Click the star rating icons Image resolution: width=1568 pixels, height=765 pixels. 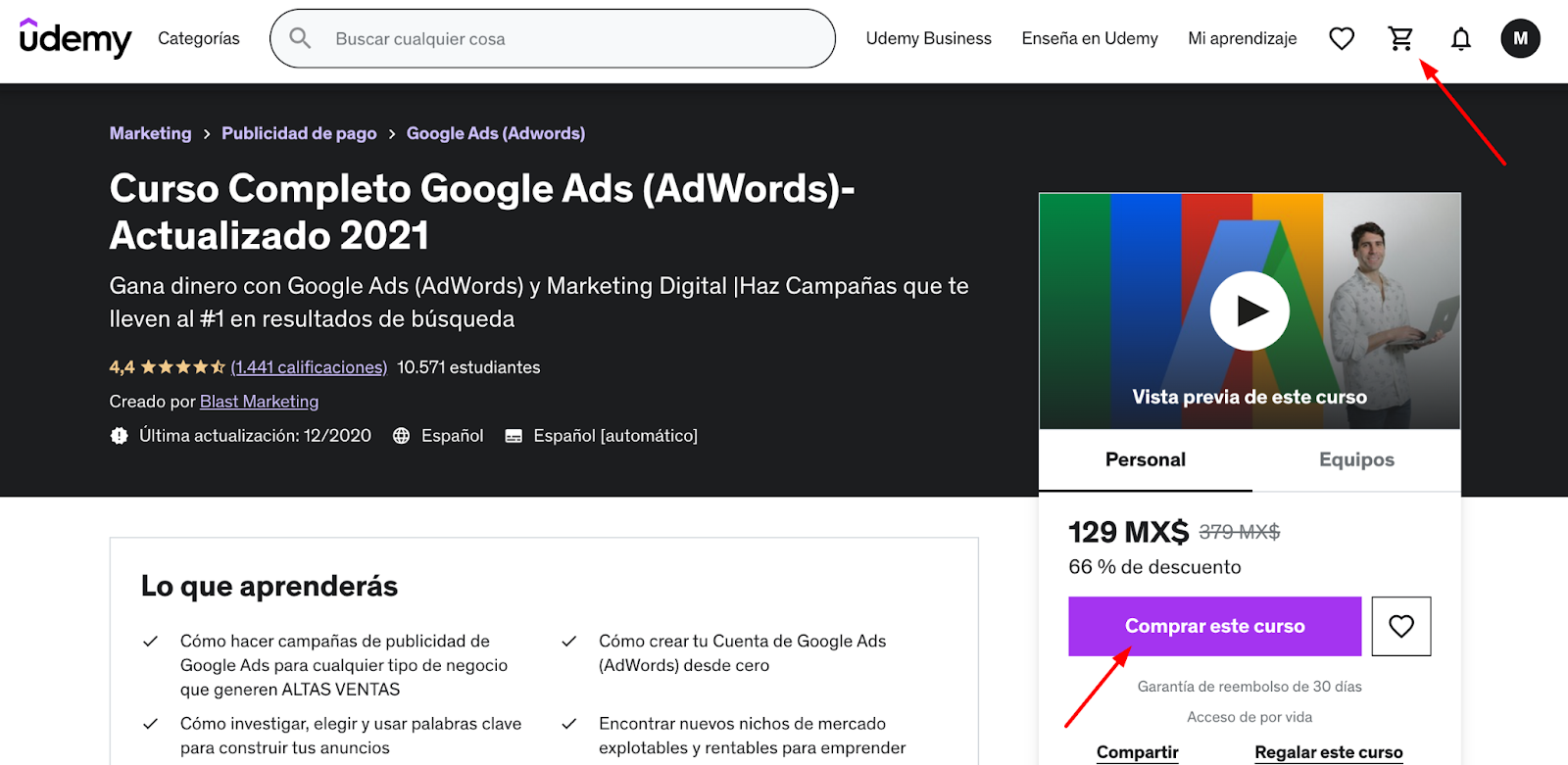[182, 367]
